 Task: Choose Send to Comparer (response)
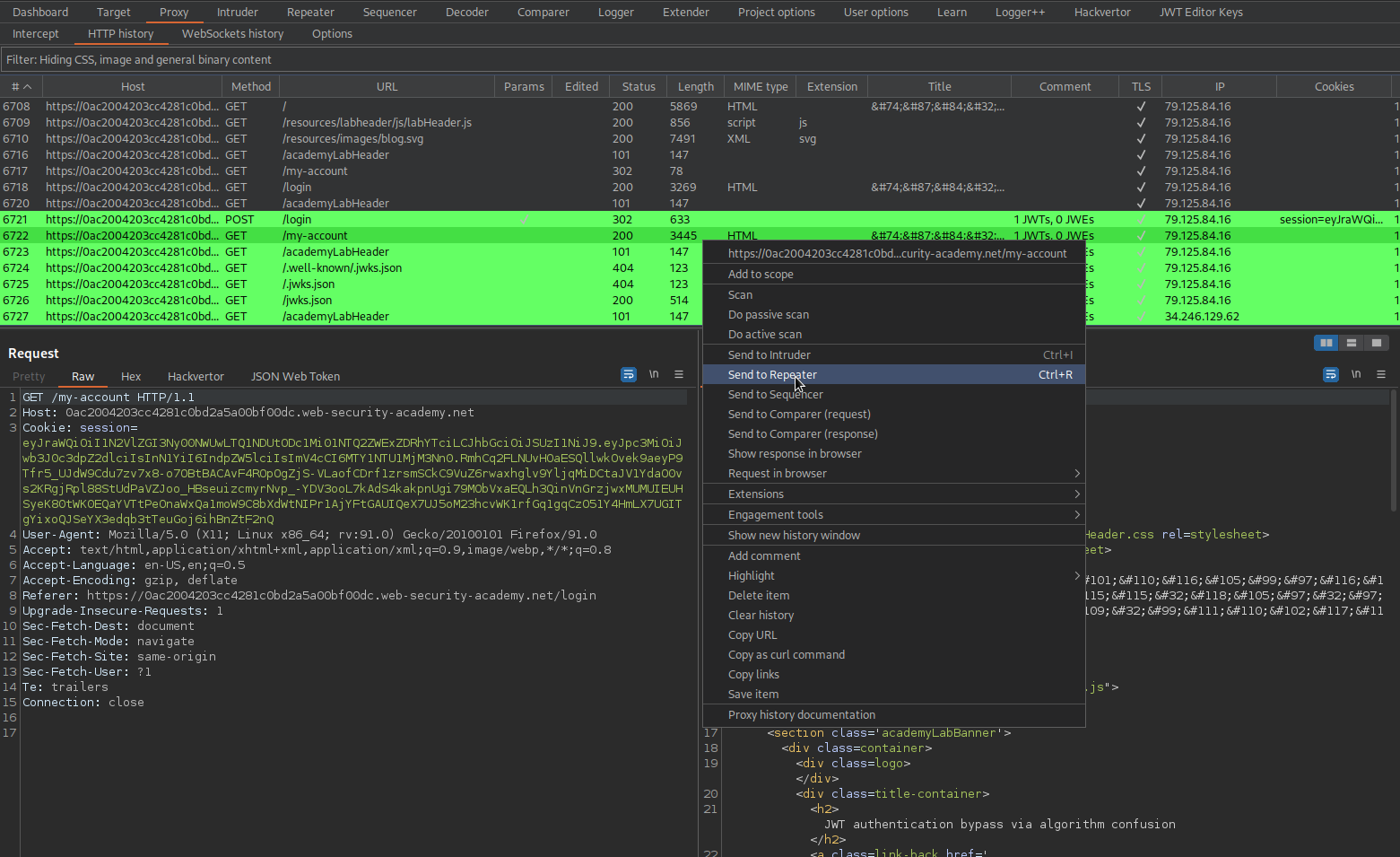click(x=893, y=434)
